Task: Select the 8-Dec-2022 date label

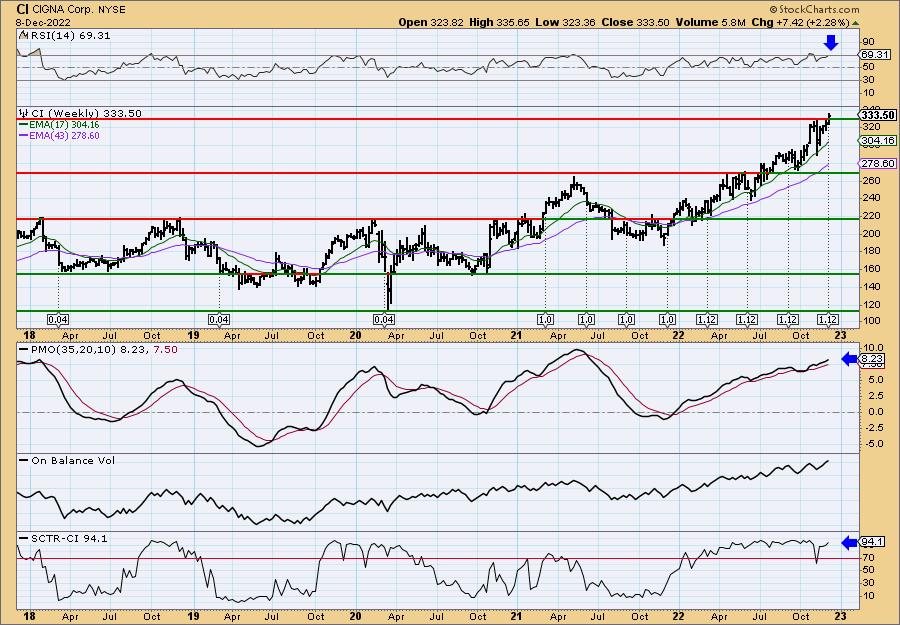Action: click(44, 22)
